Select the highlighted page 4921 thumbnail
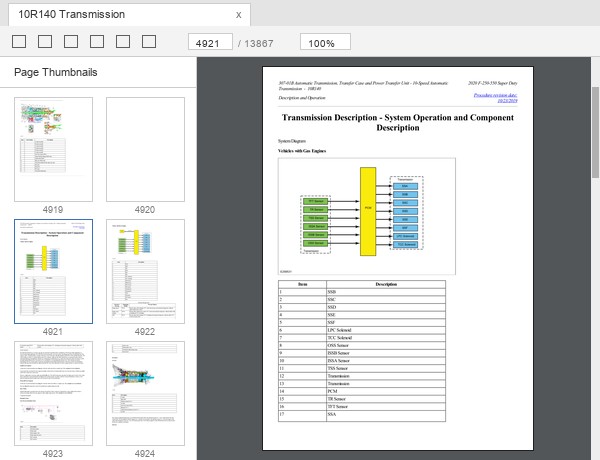Viewport: 600px width, 460px height. (x=54, y=271)
